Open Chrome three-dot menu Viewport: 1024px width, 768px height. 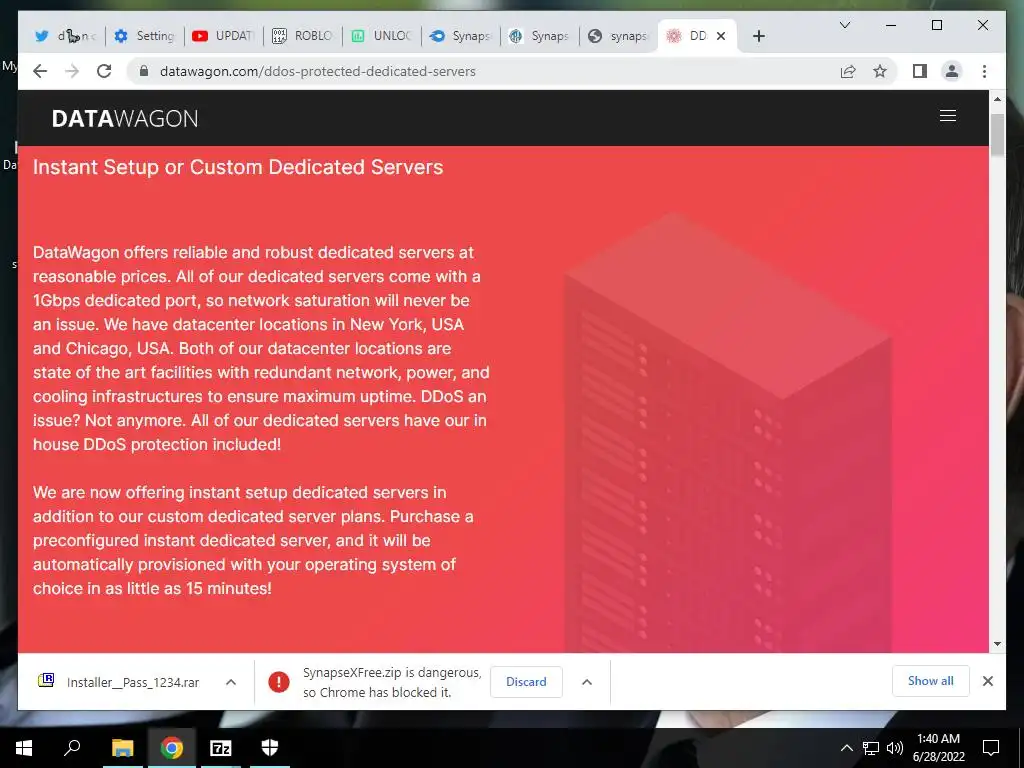984,71
